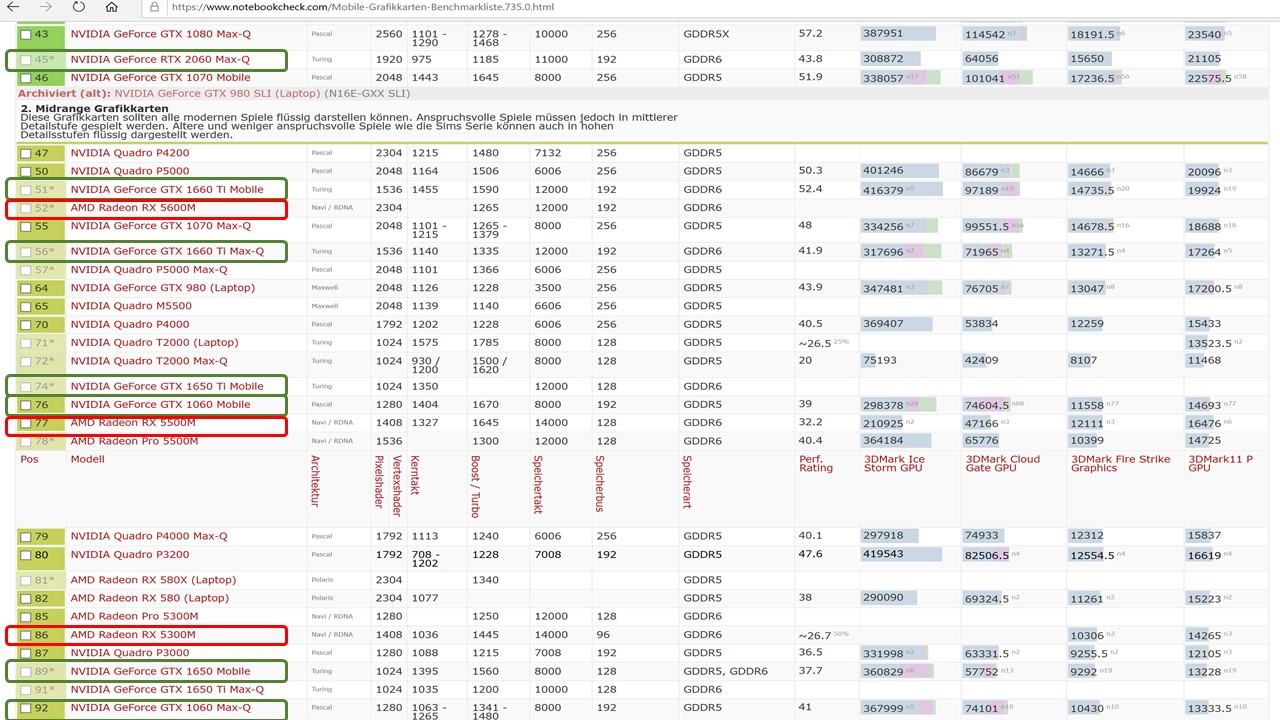
Task: Sort table by the Modell column header
Action: pos(87,459)
